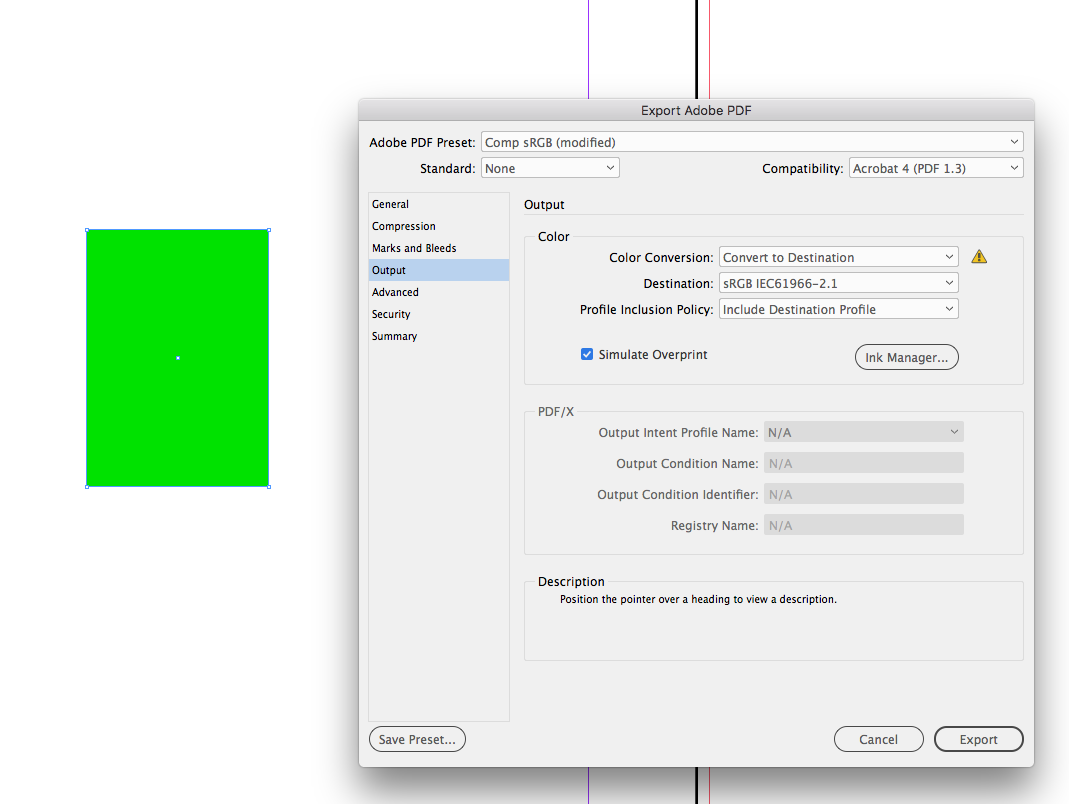Open the Adobe PDF Preset dropdown
The height and width of the screenshot is (804, 1069).
coord(751,141)
